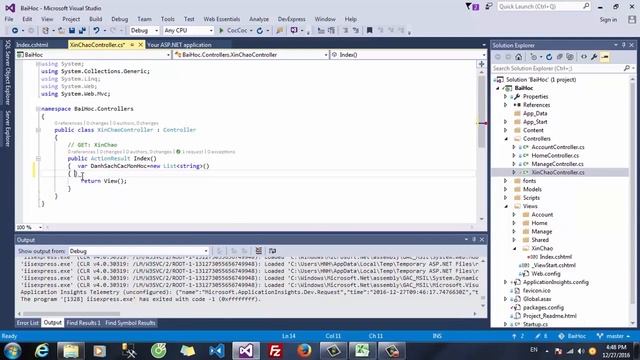Click the Undo arrow icon
Image resolution: width=640 pixels, height=360 pixels.
pyautogui.click(x=96, y=31)
